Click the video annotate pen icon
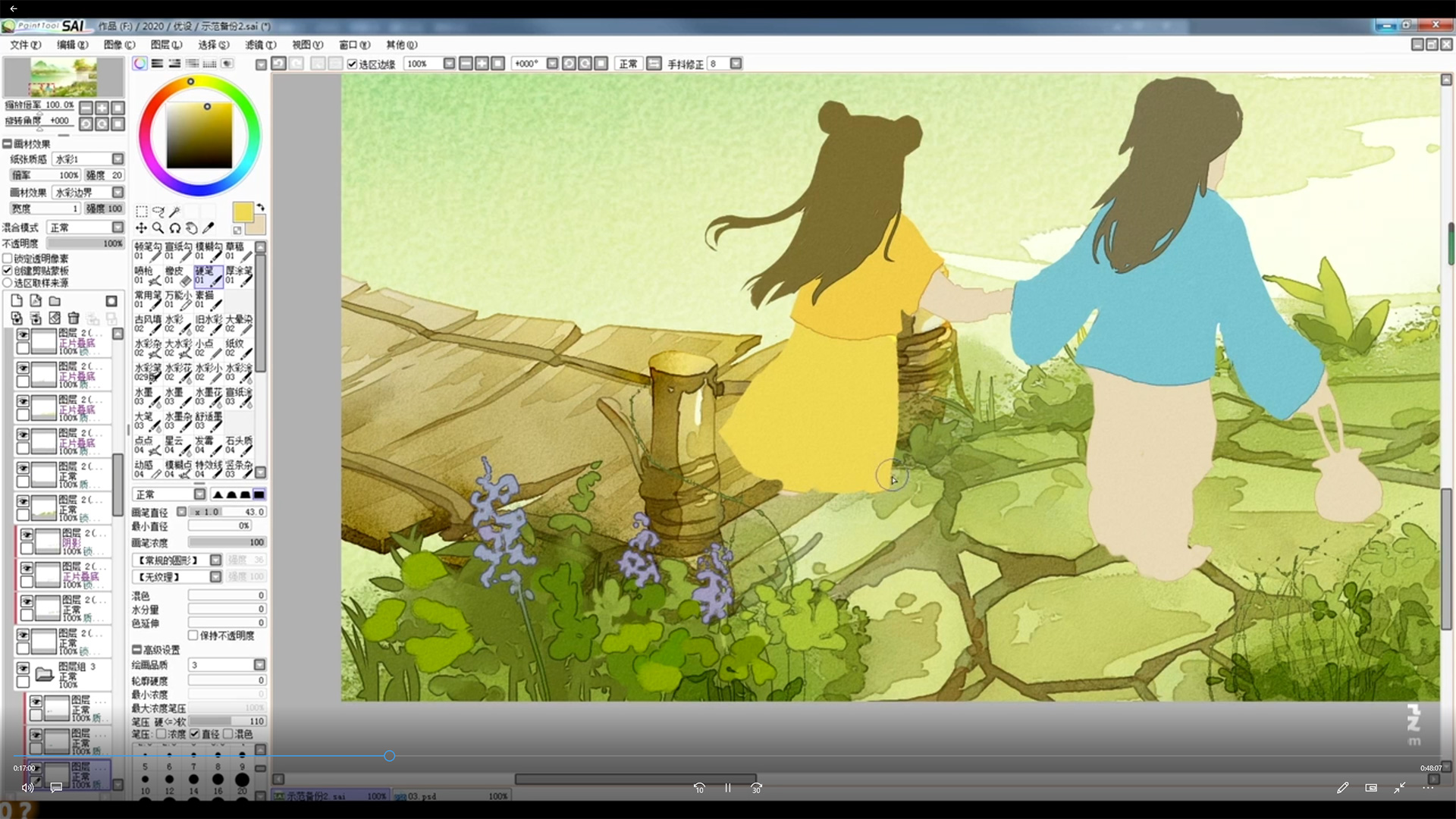This screenshot has height=819, width=1456. (1342, 788)
